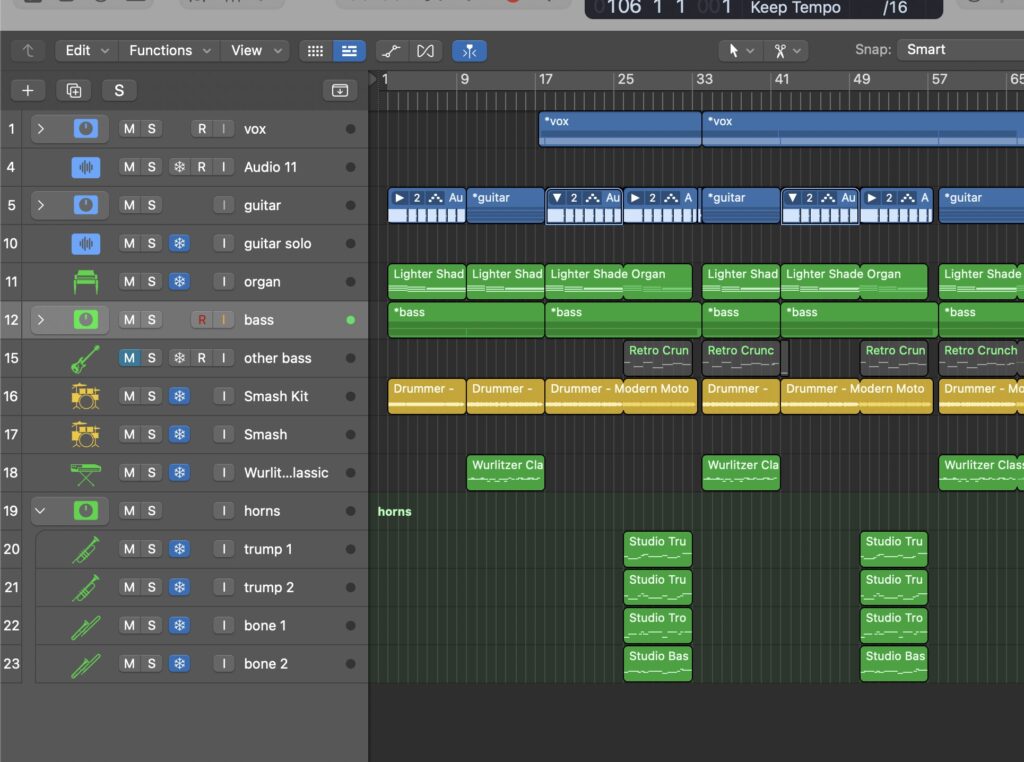Viewport: 1024px width, 762px height.
Task: Click bar 17 on the timeline ruler
Action: click(x=544, y=80)
